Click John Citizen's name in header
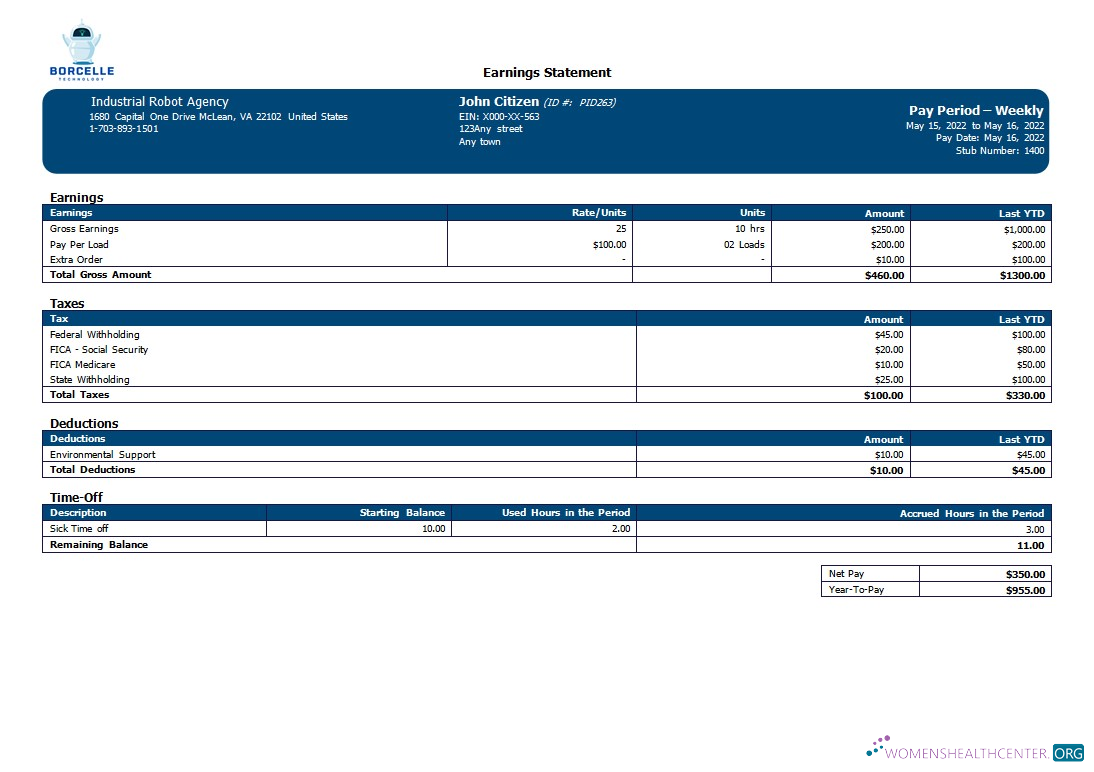 (489, 101)
